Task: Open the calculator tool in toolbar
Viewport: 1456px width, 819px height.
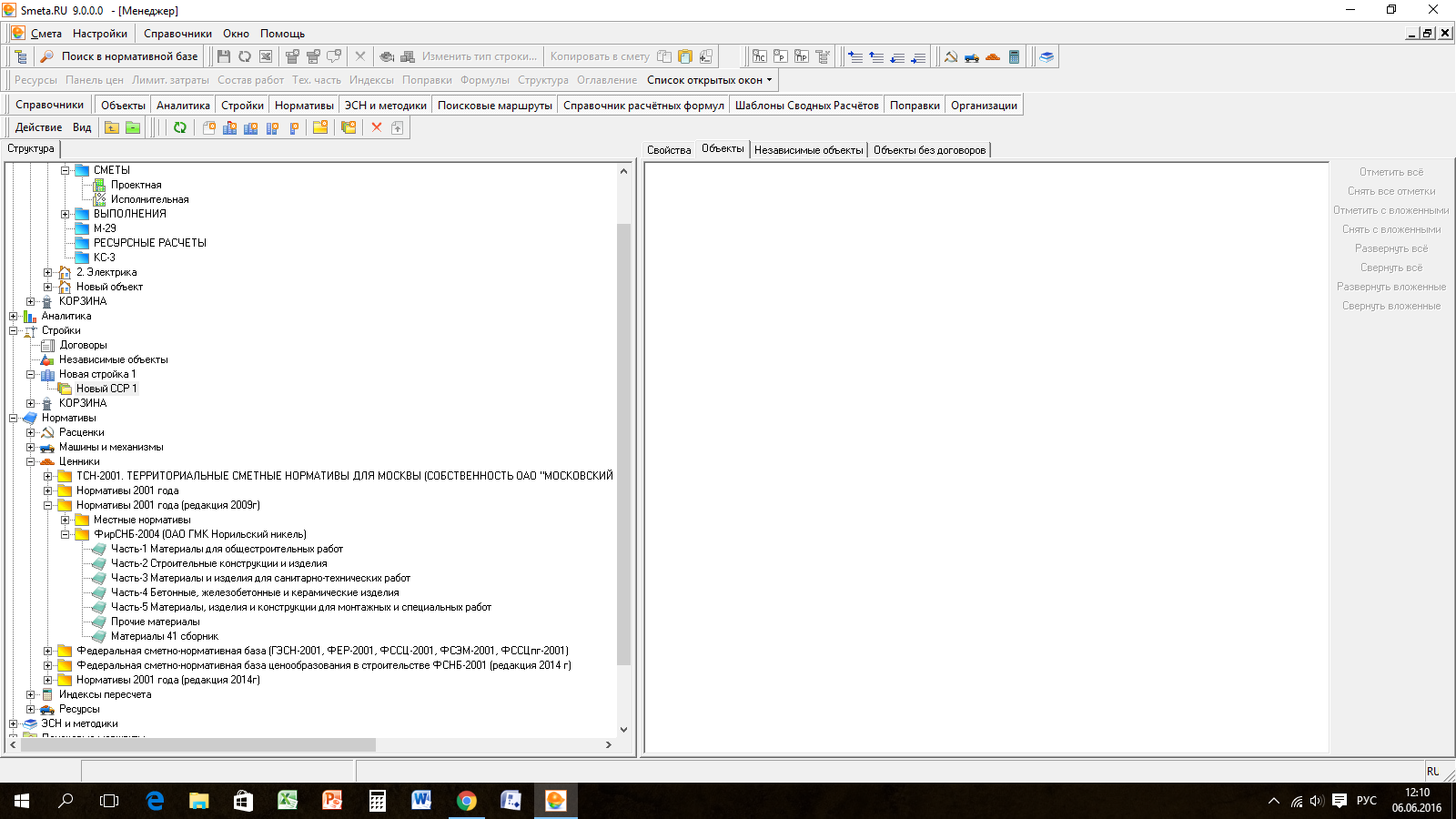Action: [x=1014, y=56]
